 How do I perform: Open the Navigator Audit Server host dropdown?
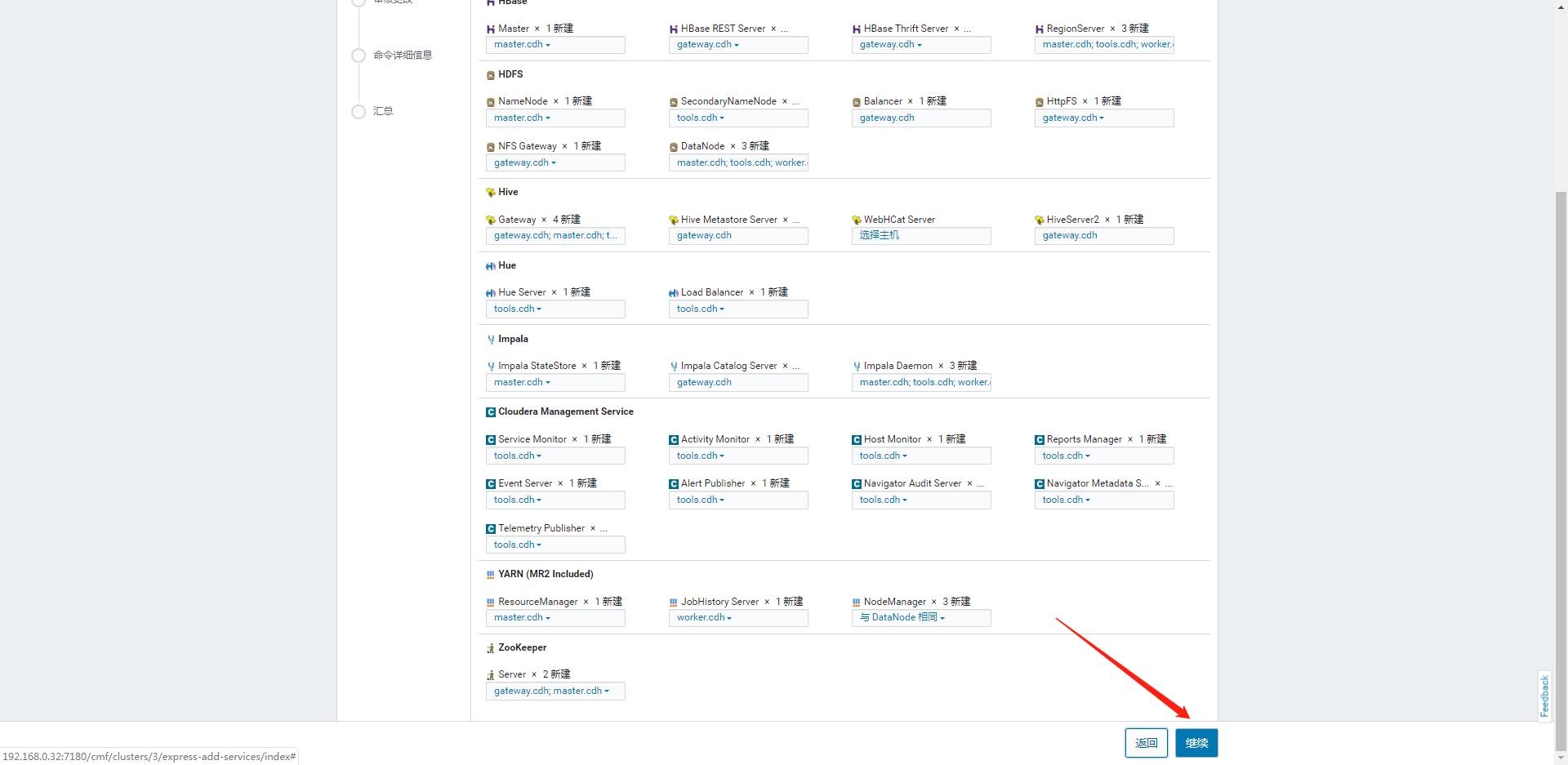921,500
